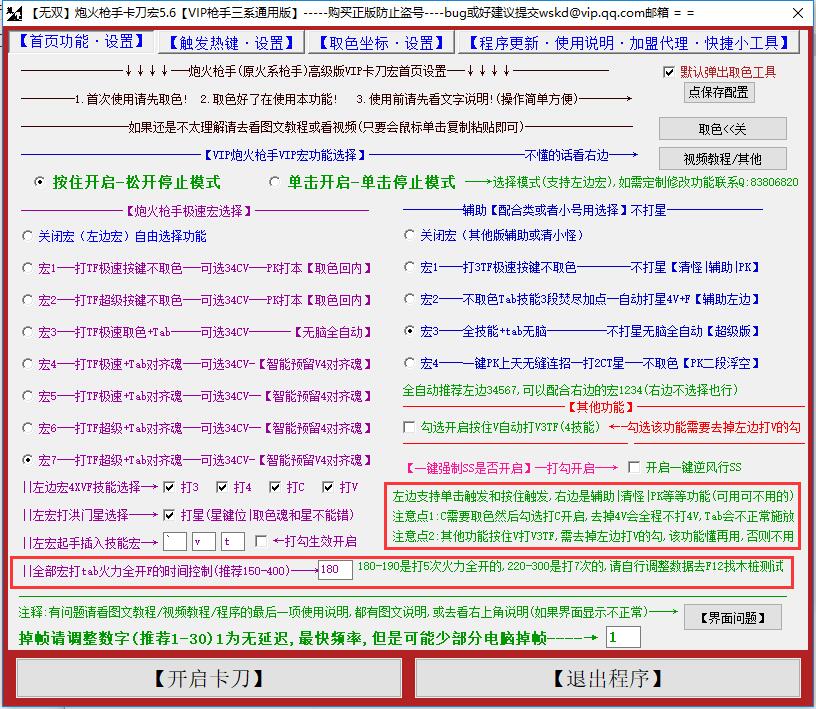Click the tab火力 time input field showing 180
The height and width of the screenshot is (709, 816).
pos(334,570)
